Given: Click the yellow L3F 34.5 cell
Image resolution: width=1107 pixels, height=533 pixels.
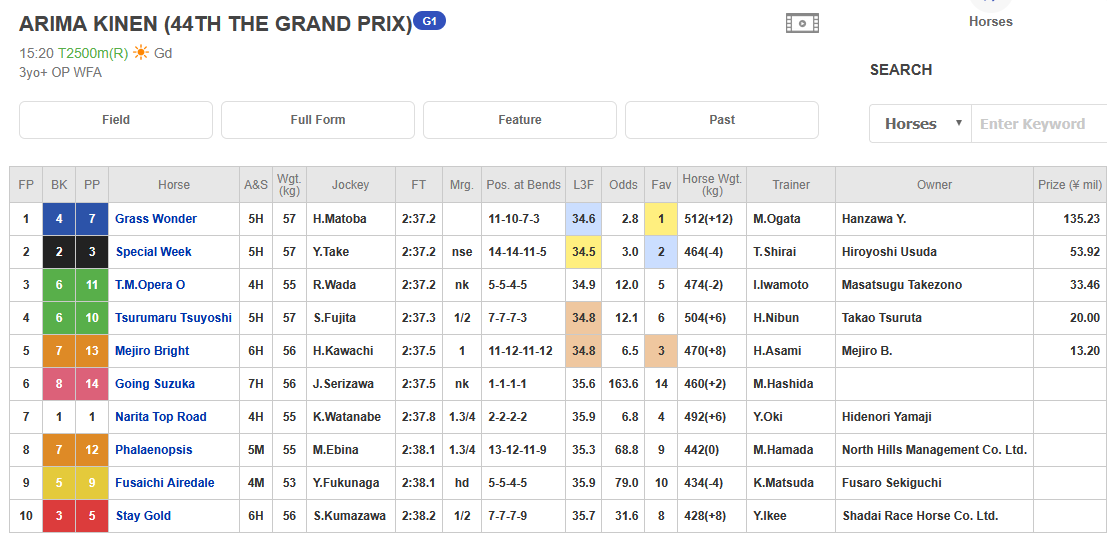Looking at the screenshot, I should click(x=582, y=252).
